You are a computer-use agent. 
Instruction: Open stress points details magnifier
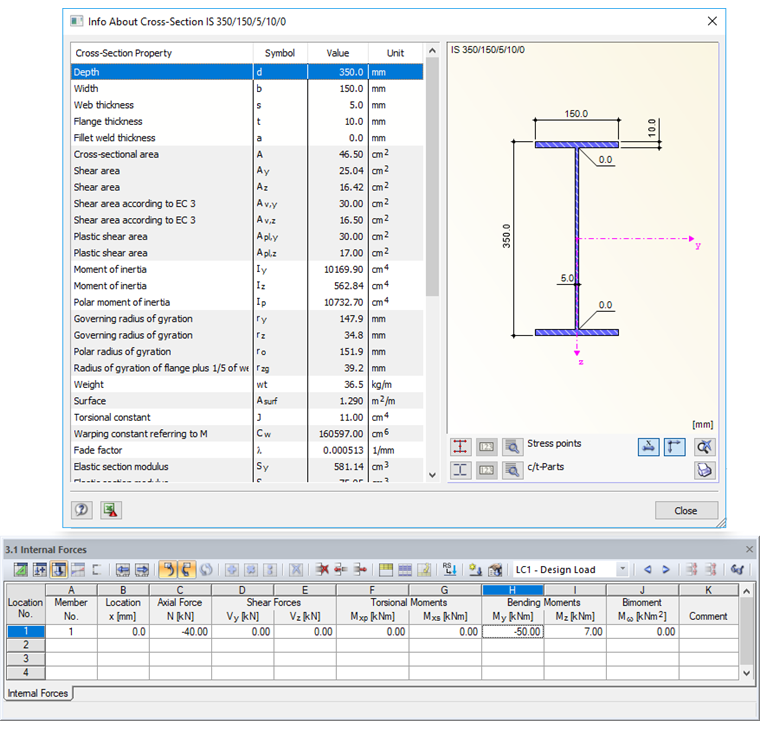(512, 446)
